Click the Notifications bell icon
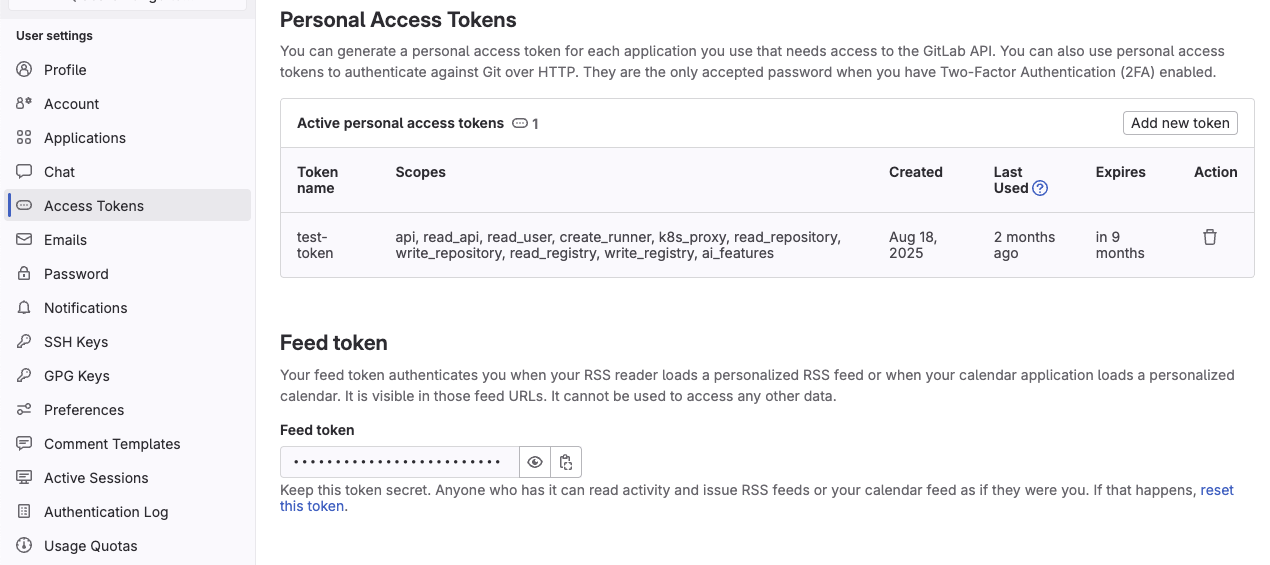1270x565 pixels. (x=24, y=308)
